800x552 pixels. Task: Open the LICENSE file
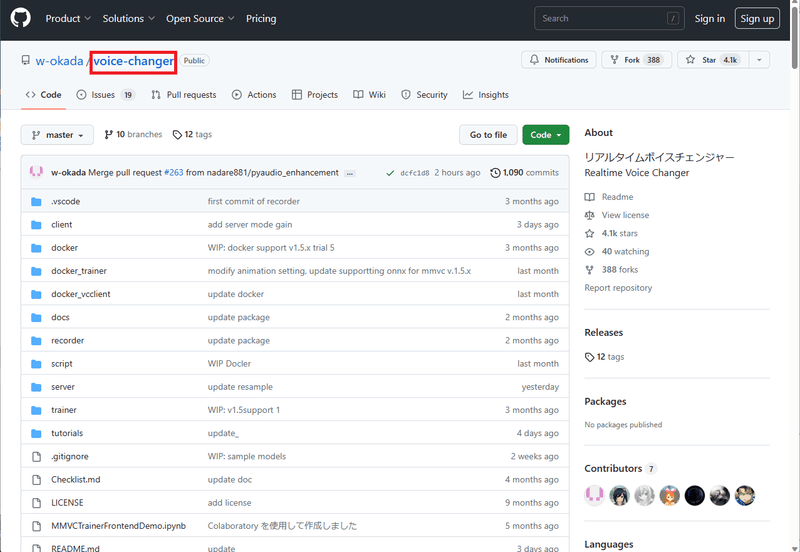[67, 503]
